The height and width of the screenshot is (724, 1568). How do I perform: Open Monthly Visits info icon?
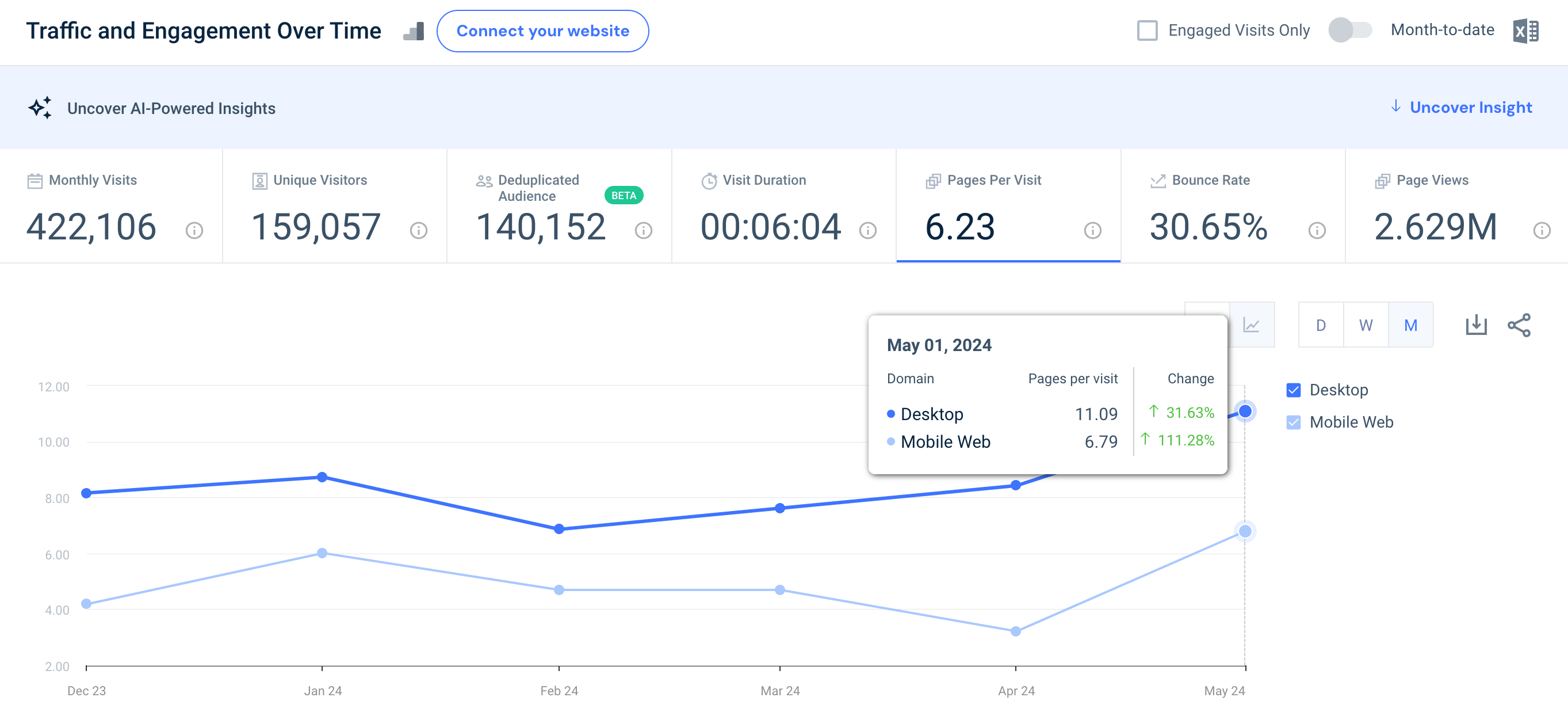click(194, 231)
